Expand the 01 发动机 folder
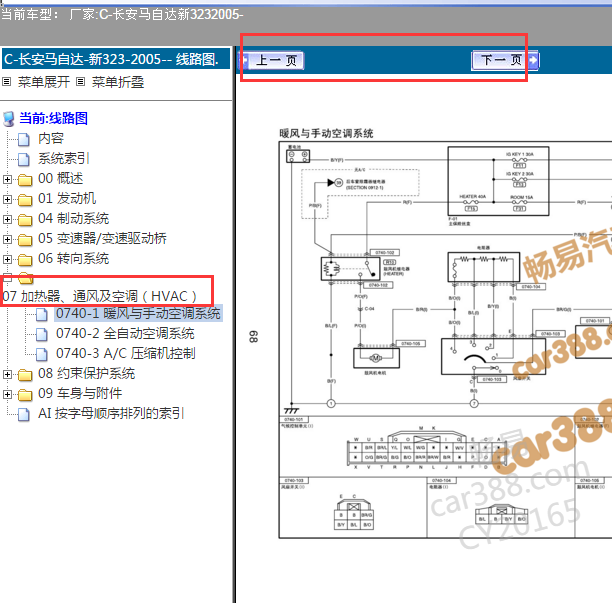This screenshot has width=612, height=603. coord(7,199)
